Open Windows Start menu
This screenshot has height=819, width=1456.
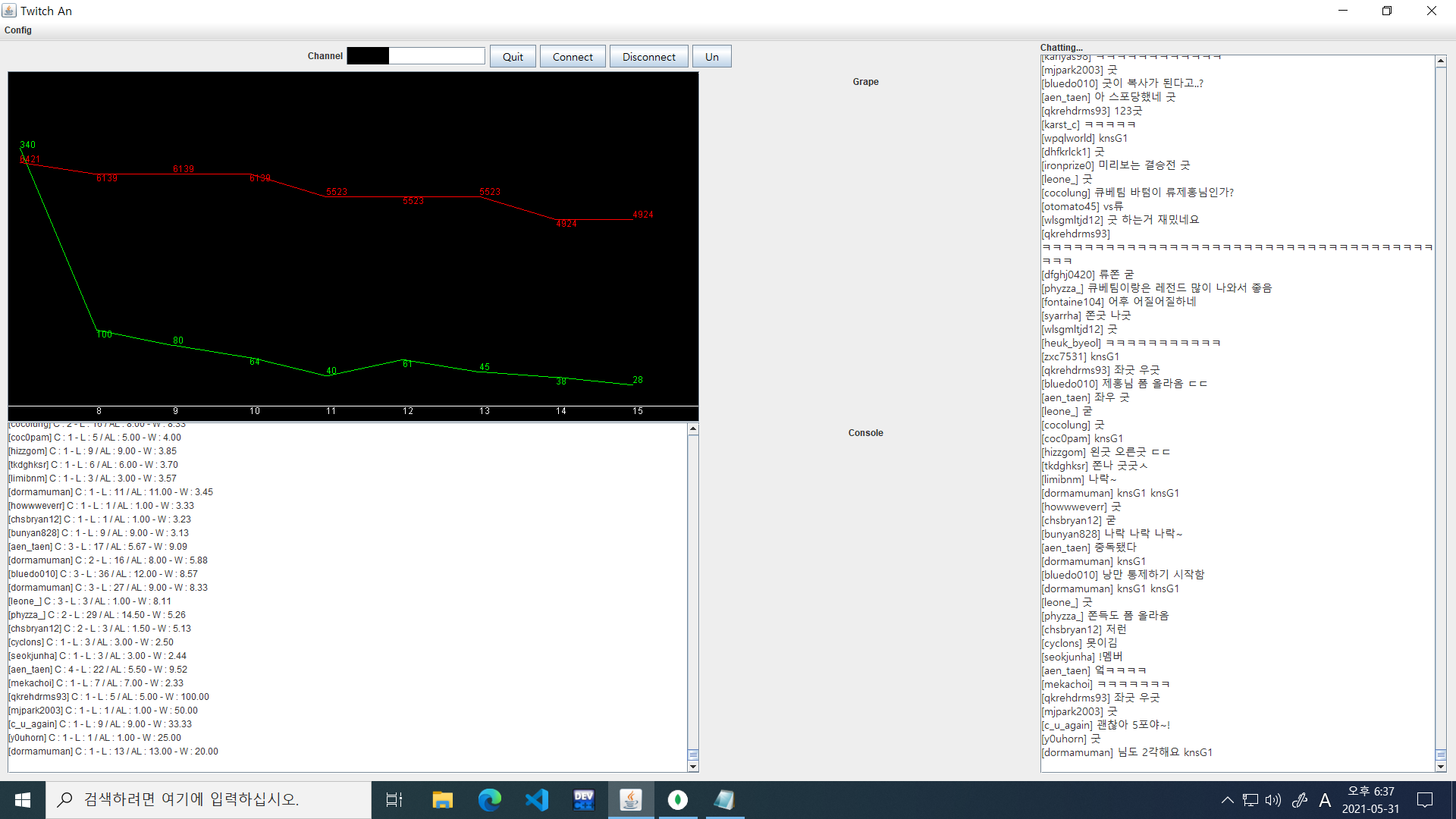pyautogui.click(x=23, y=800)
